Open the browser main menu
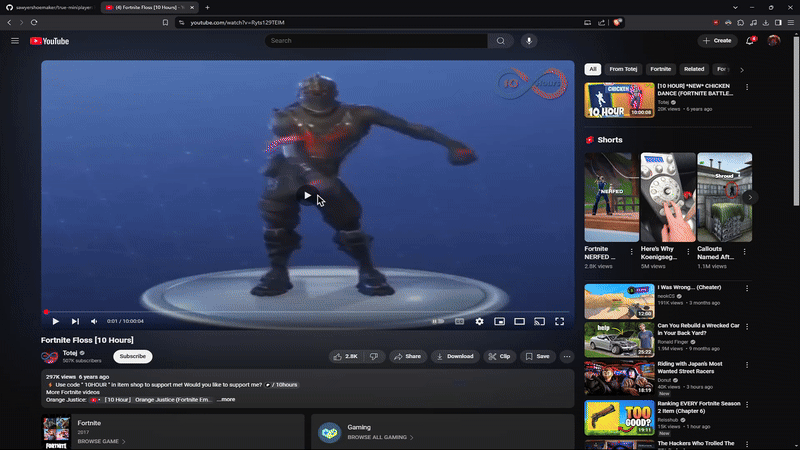 791,22
